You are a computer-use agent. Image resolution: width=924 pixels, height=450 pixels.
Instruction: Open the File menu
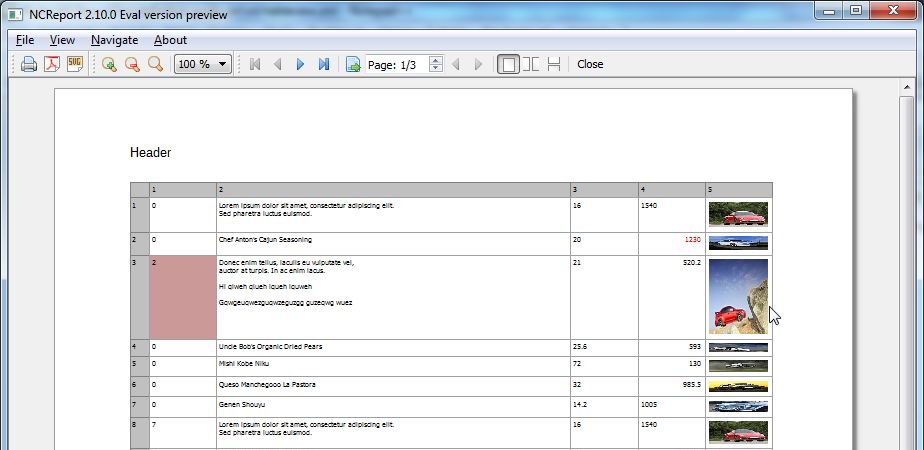point(25,40)
